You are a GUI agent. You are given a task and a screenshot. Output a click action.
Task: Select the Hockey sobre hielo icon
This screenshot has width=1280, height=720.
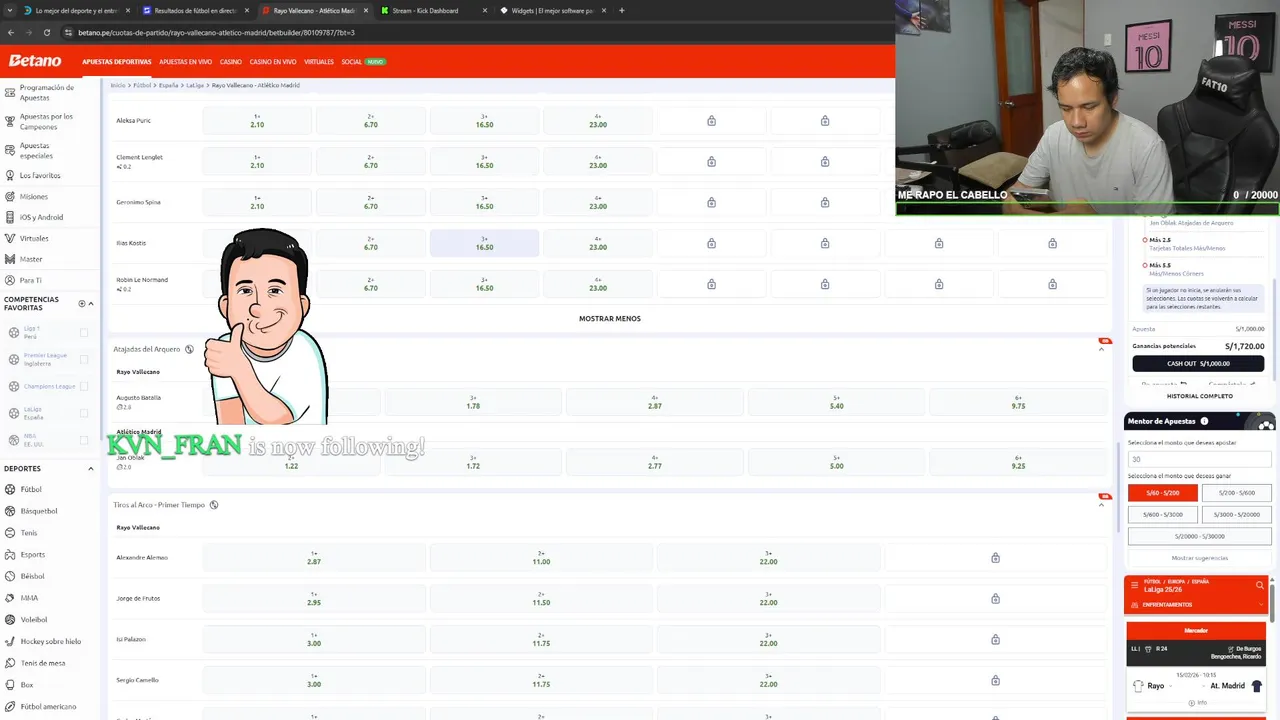click(x=10, y=641)
